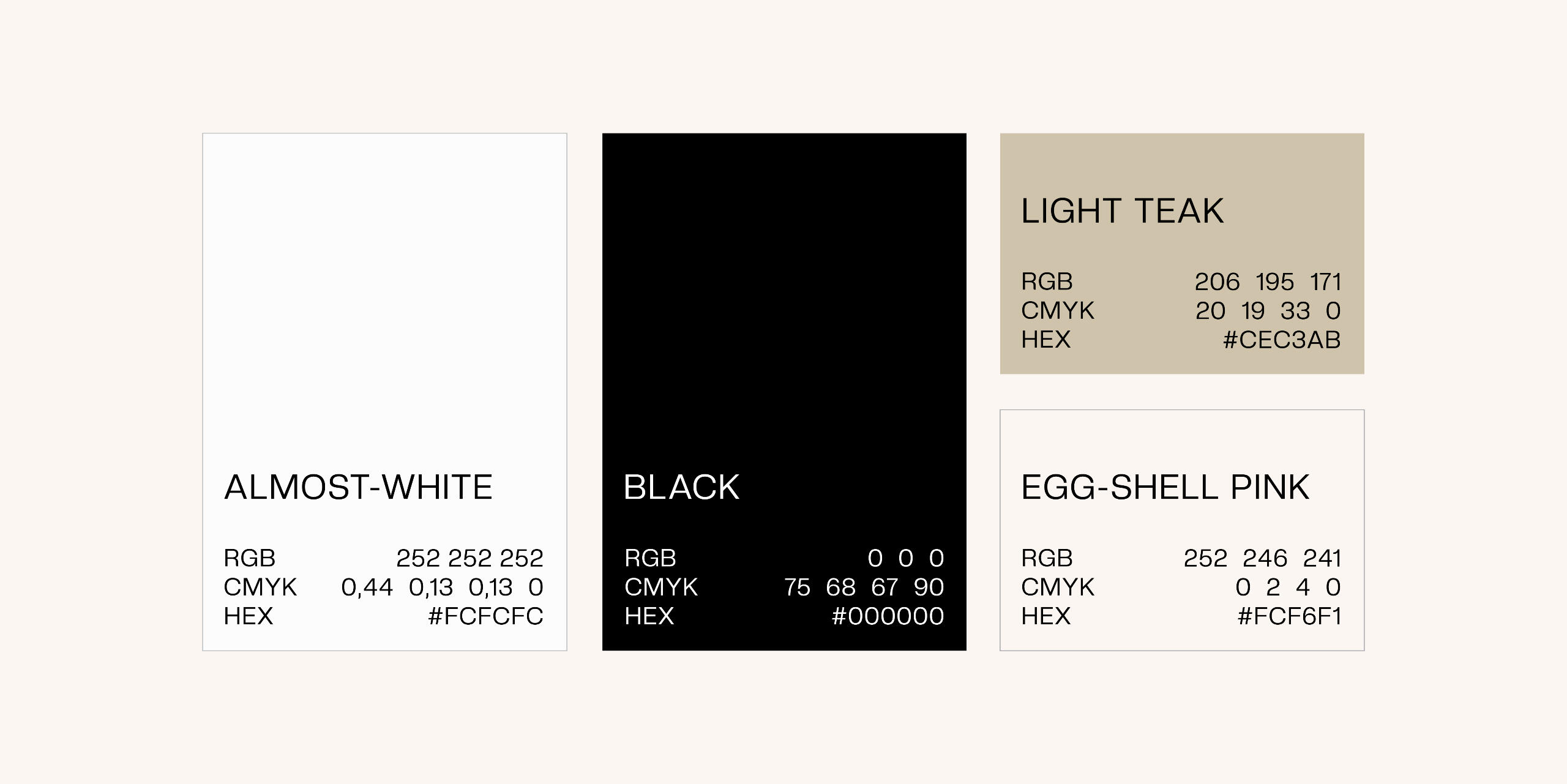Viewport: 1567px width, 784px height.
Task: Click the ALMOST-WHITE color name
Action: 358,487
